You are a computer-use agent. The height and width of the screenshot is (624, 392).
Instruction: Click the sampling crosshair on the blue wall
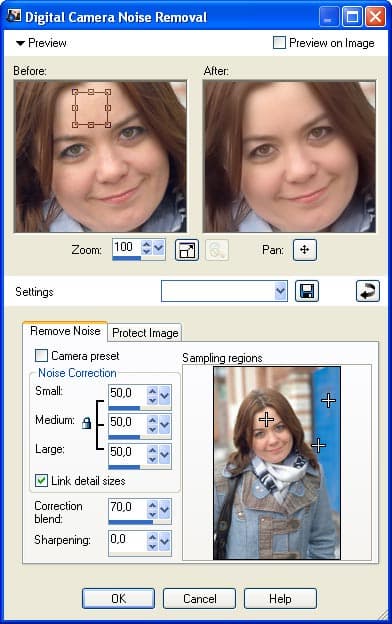coord(328,400)
